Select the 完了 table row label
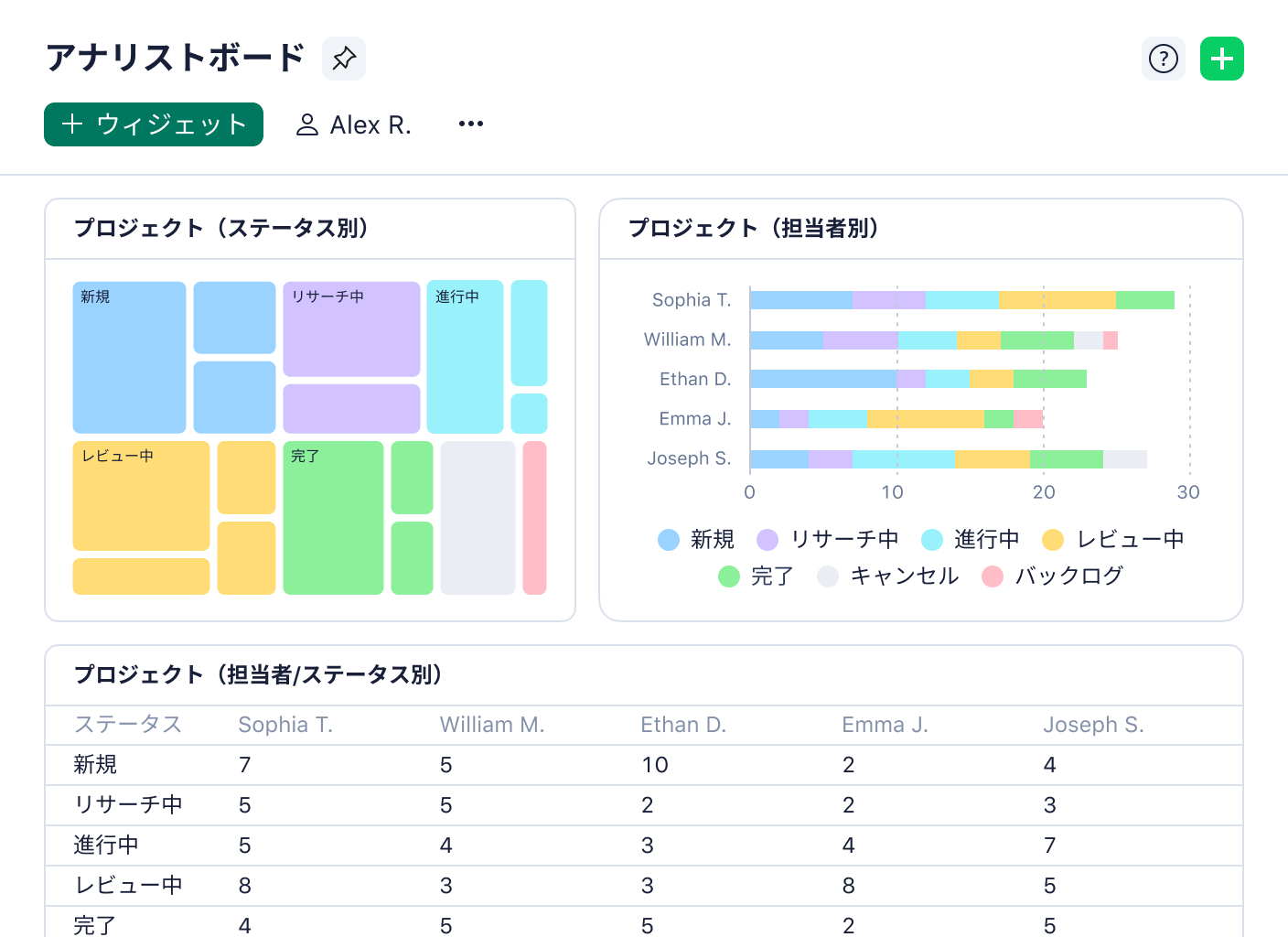The height and width of the screenshot is (937, 1288). [x=95, y=925]
